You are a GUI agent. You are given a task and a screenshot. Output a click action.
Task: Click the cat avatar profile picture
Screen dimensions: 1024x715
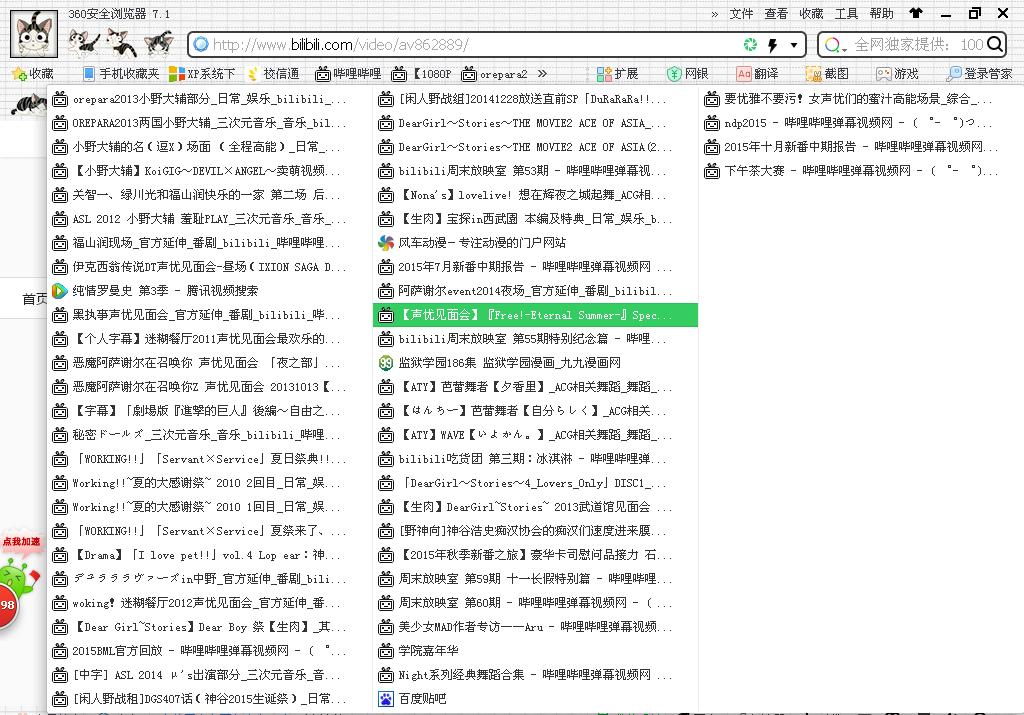pos(34,35)
